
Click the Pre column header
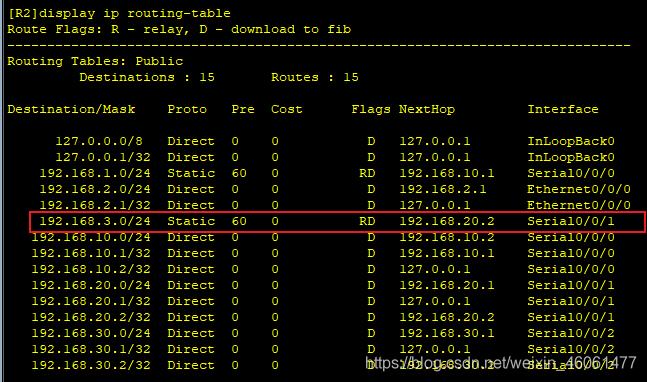(x=243, y=109)
